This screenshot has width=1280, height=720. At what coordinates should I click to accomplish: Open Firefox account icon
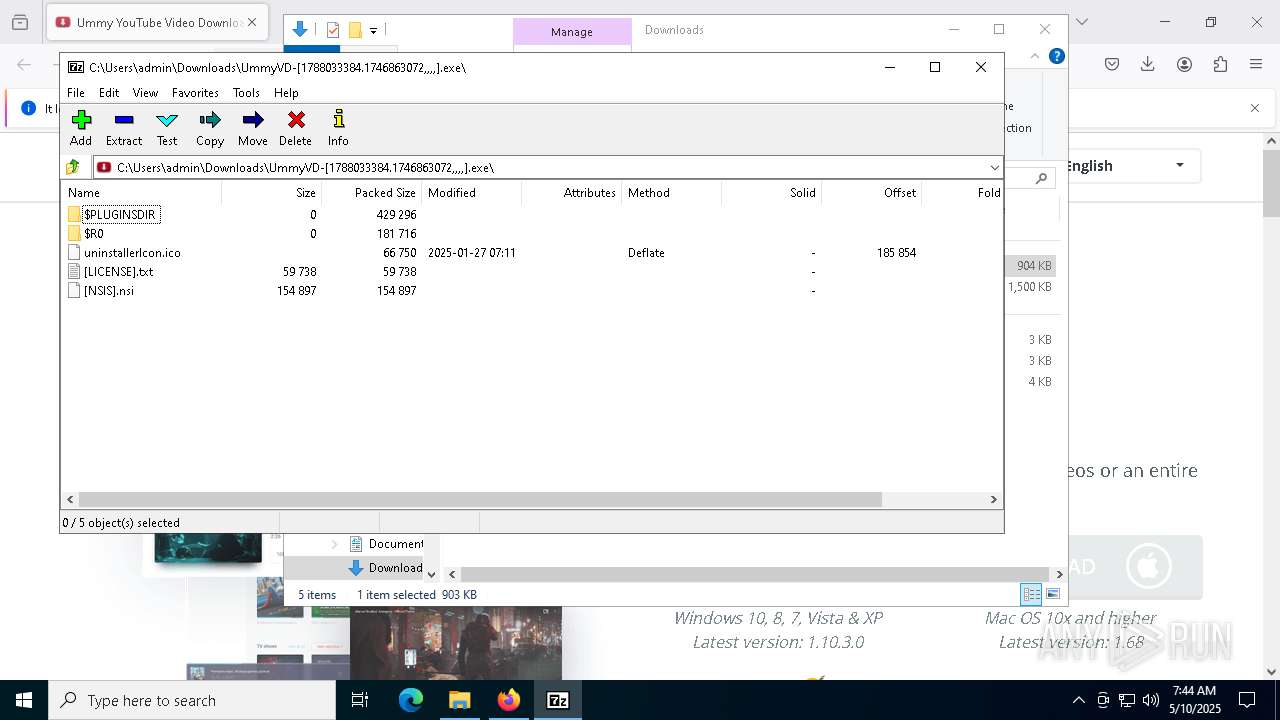click(x=1184, y=64)
